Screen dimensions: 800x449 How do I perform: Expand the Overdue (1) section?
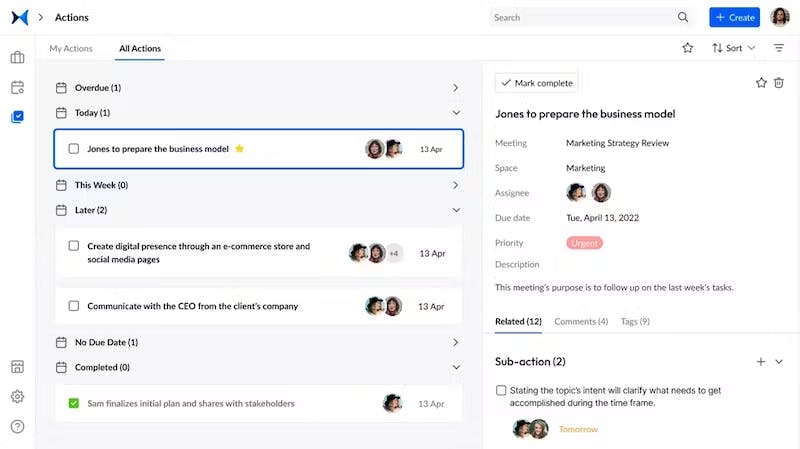click(456, 88)
